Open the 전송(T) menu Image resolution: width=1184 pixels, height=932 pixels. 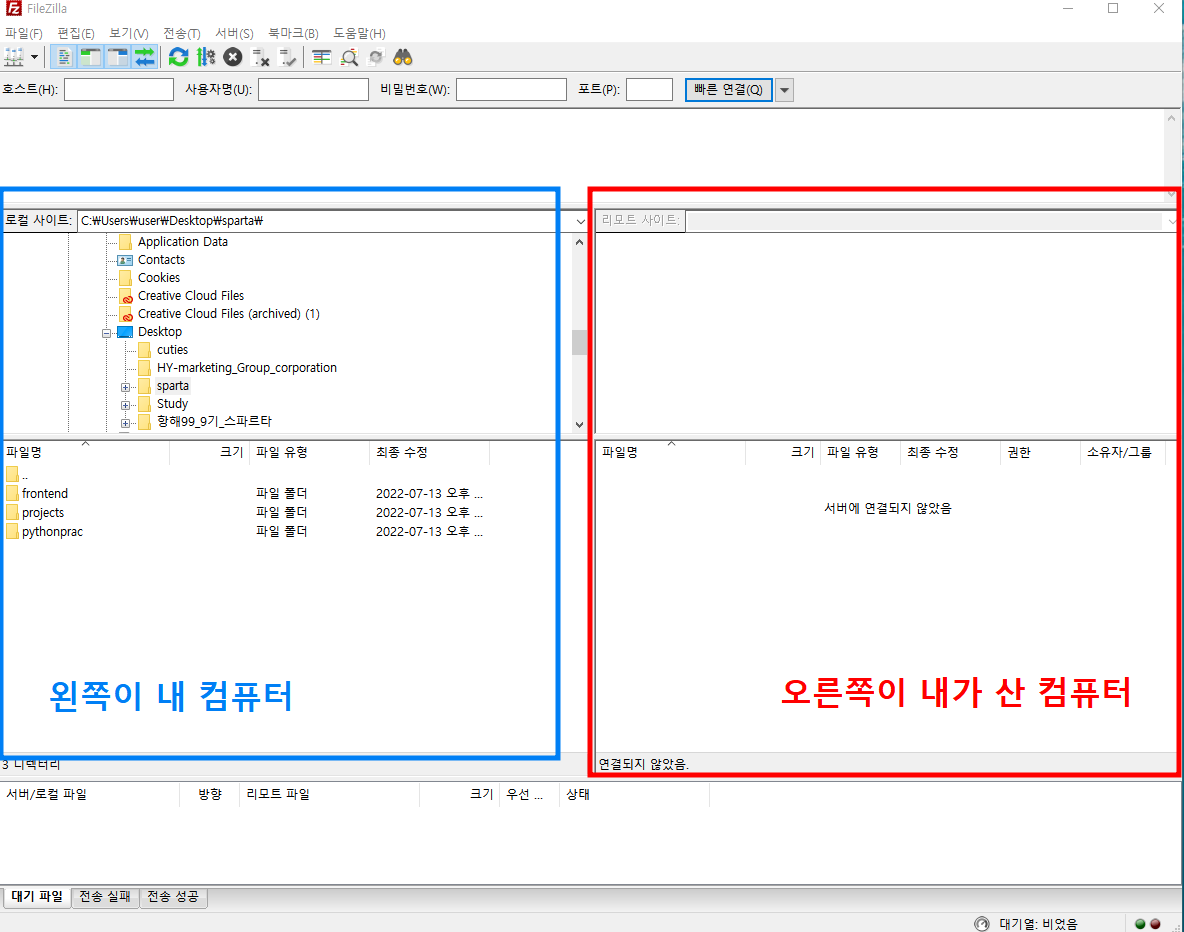181,33
